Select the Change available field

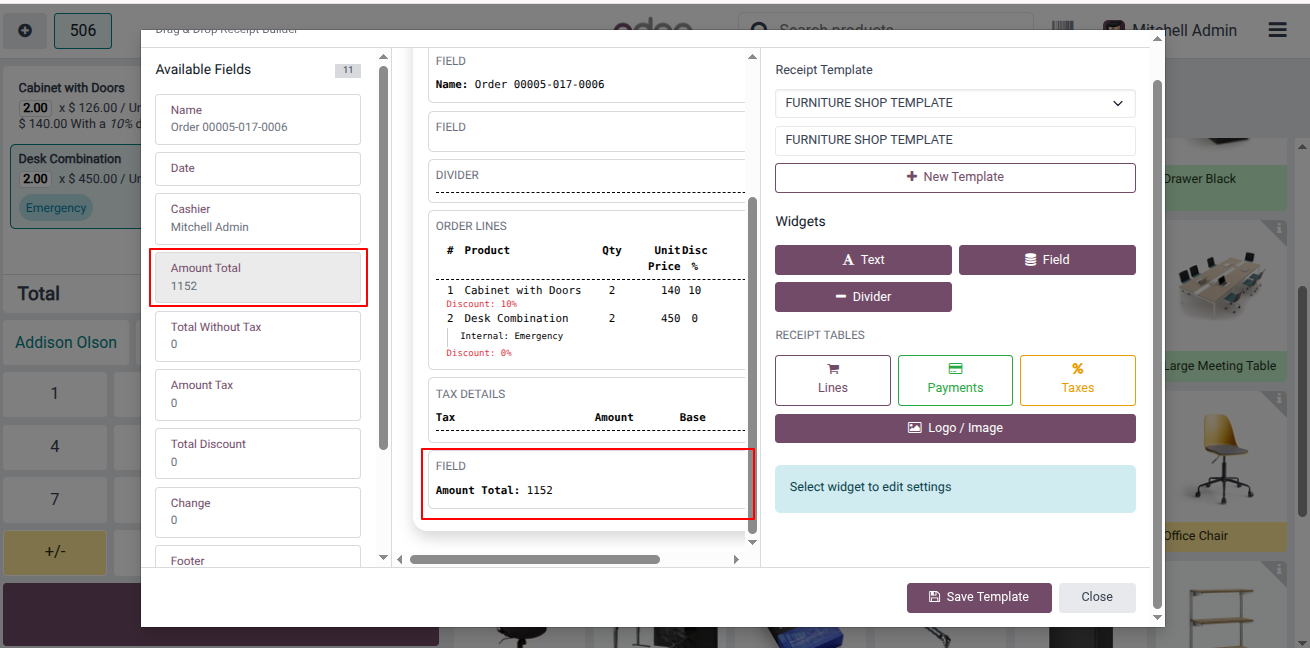pos(258,512)
